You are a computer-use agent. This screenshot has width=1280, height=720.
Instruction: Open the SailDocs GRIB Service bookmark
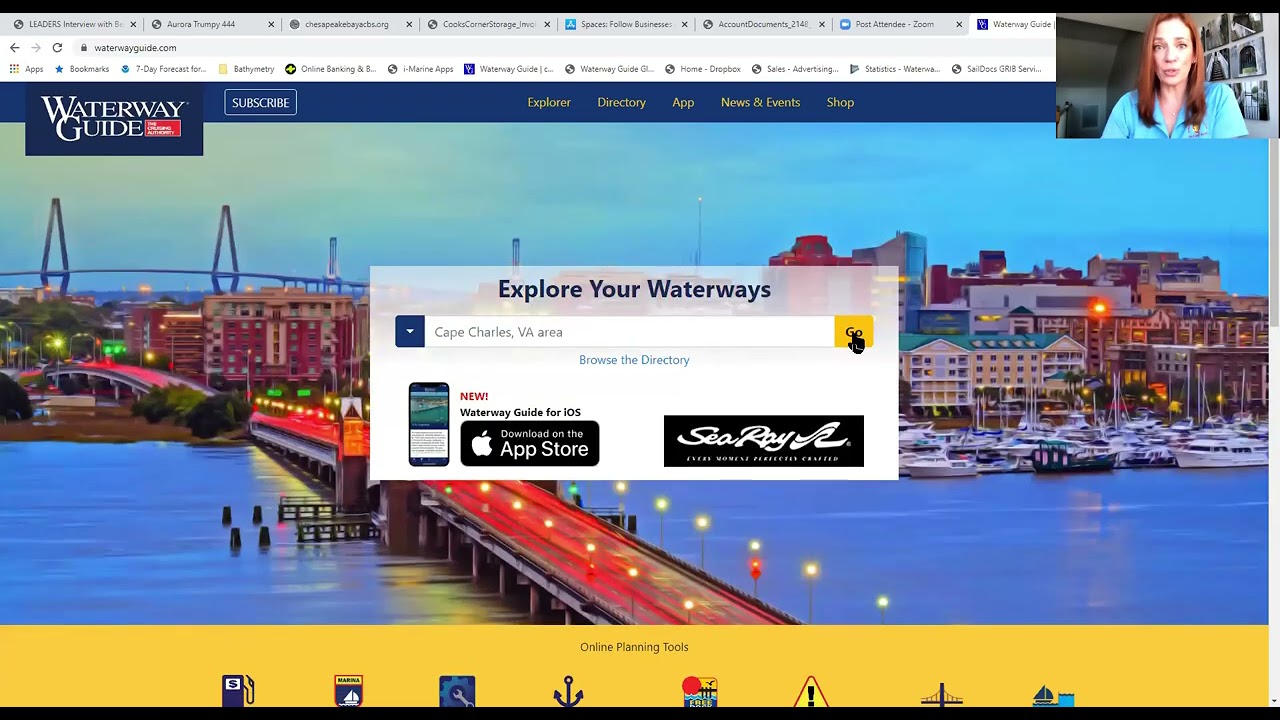pyautogui.click(x=997, y=69)
